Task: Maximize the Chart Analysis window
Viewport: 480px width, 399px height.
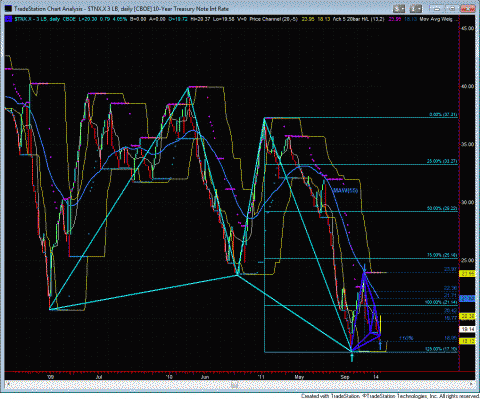Action: pyautogui.click(x=453, y=9)
